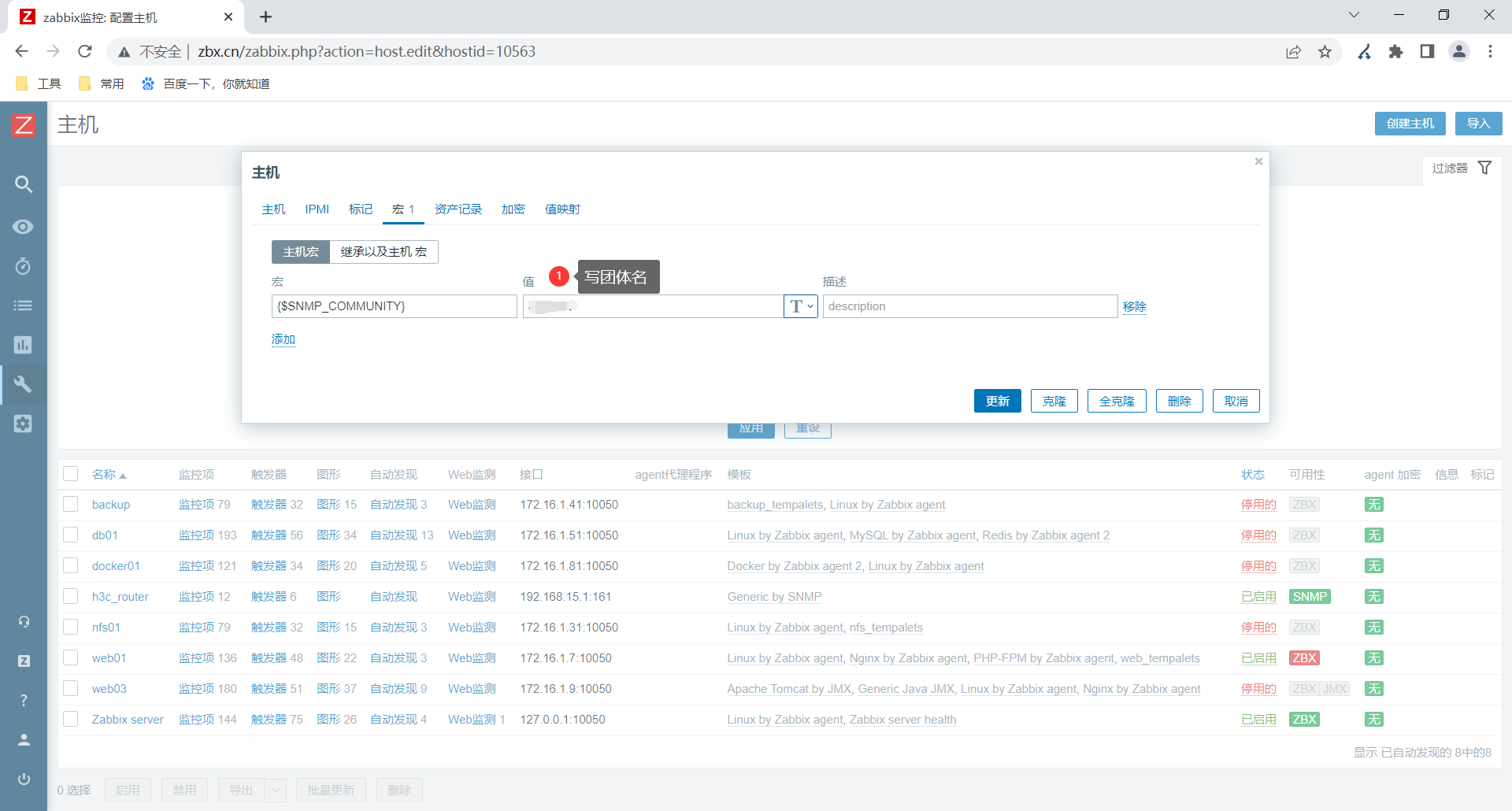The height and width of the screenshot is (811, 1512).
Task: Tick the checkbox for host web01
Action: click(x=71, y=657)
